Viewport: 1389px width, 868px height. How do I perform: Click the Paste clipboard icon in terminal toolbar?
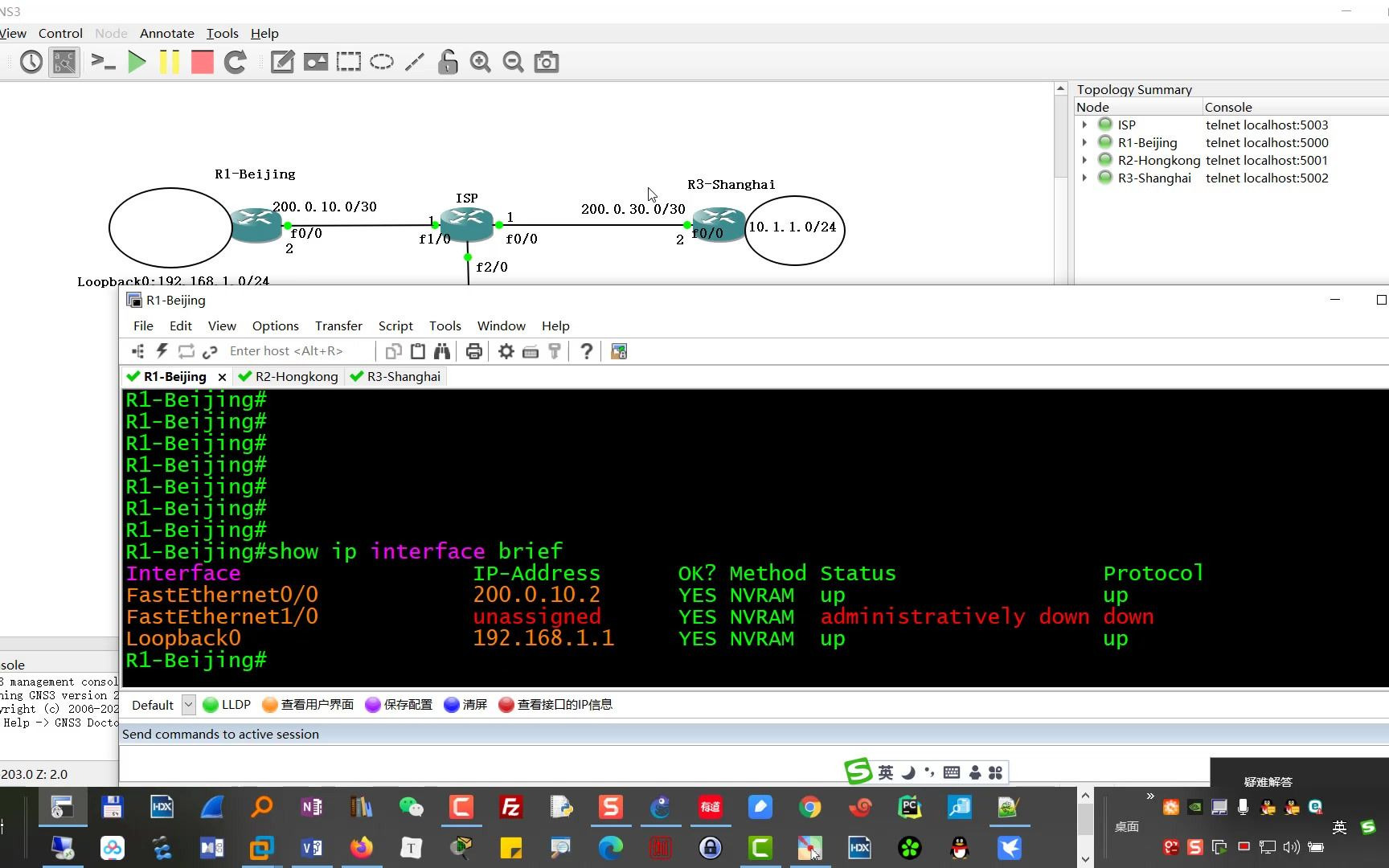[418, 351]
